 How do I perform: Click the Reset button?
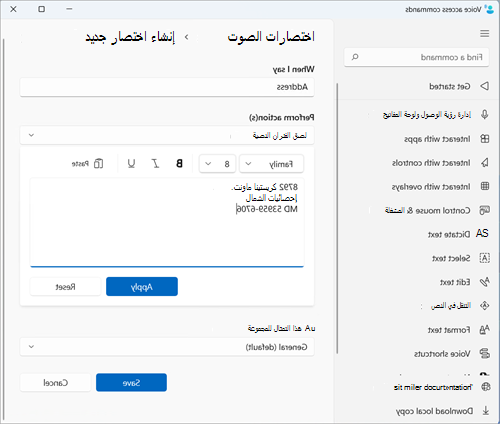coord(65,286)
